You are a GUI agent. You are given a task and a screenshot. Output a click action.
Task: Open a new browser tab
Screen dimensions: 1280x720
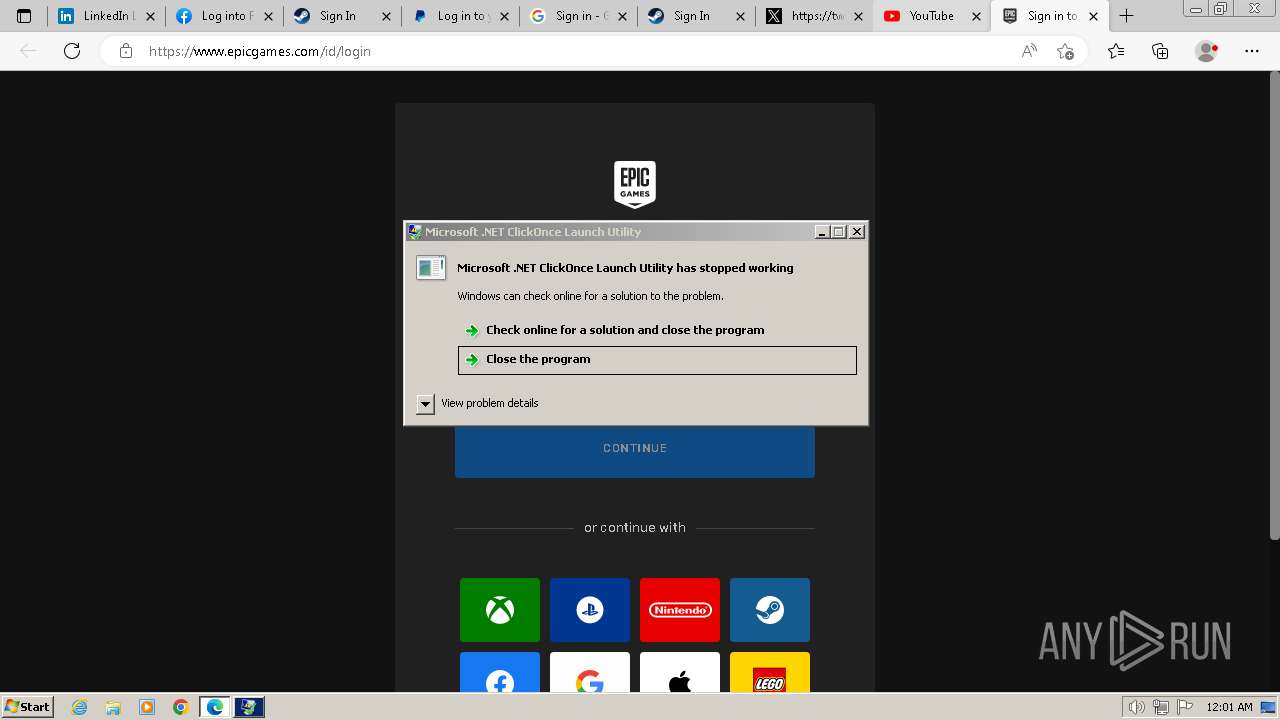pyautogui.click(x=1126, y=16)
